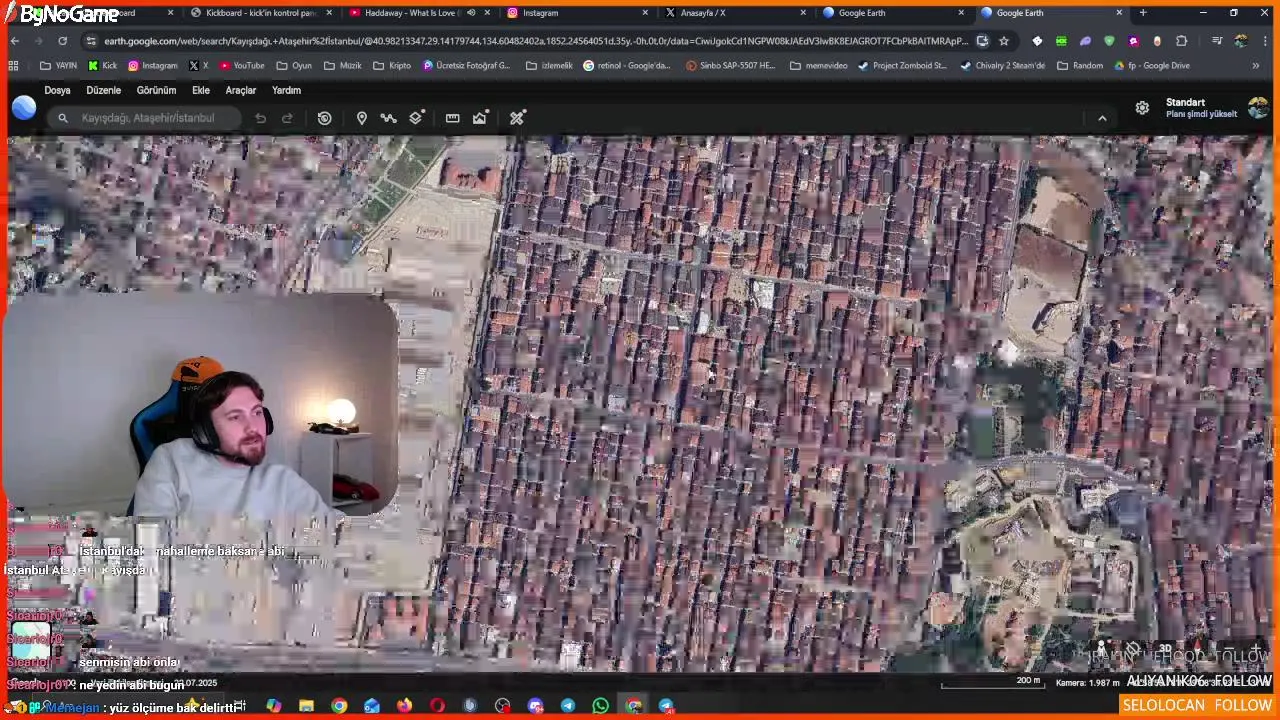Go back with browser back arrow
Image resolution: width=1280 pixels, height=720 pixels.
pyautogui.click(x=15, y=41)
